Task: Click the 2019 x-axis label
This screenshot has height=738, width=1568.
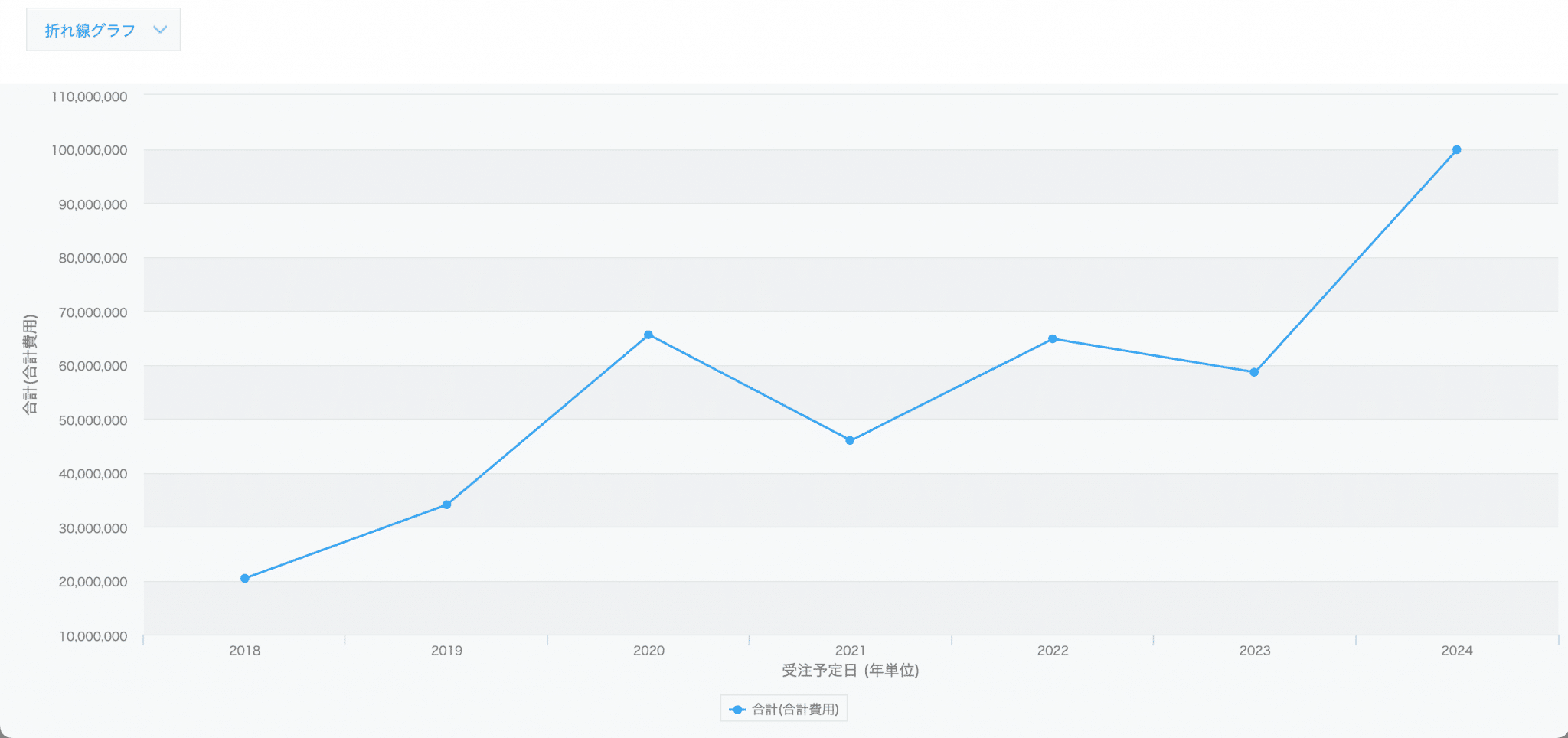Action: tap(446, 651)
